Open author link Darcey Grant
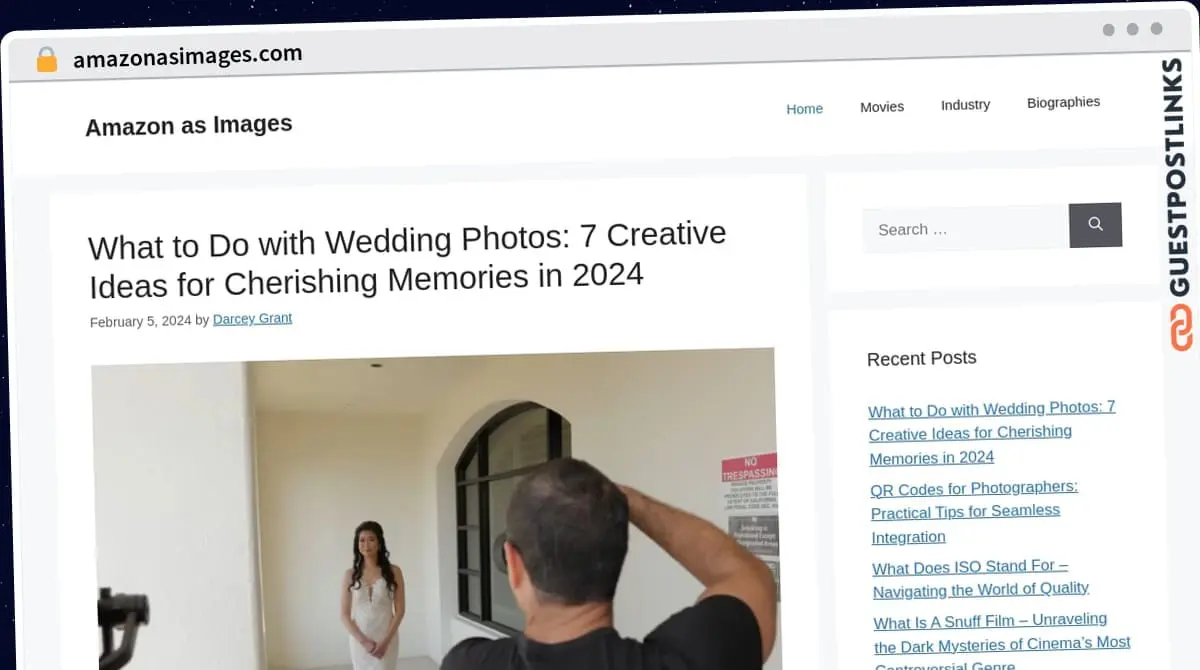1200x670 pixels. click(252, 319)
